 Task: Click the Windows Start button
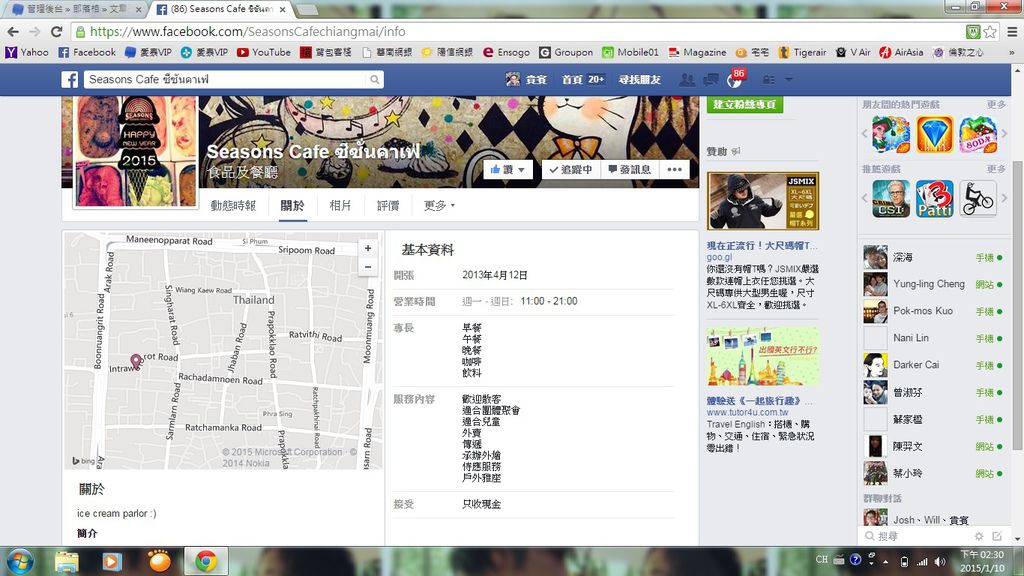point(20,562)
